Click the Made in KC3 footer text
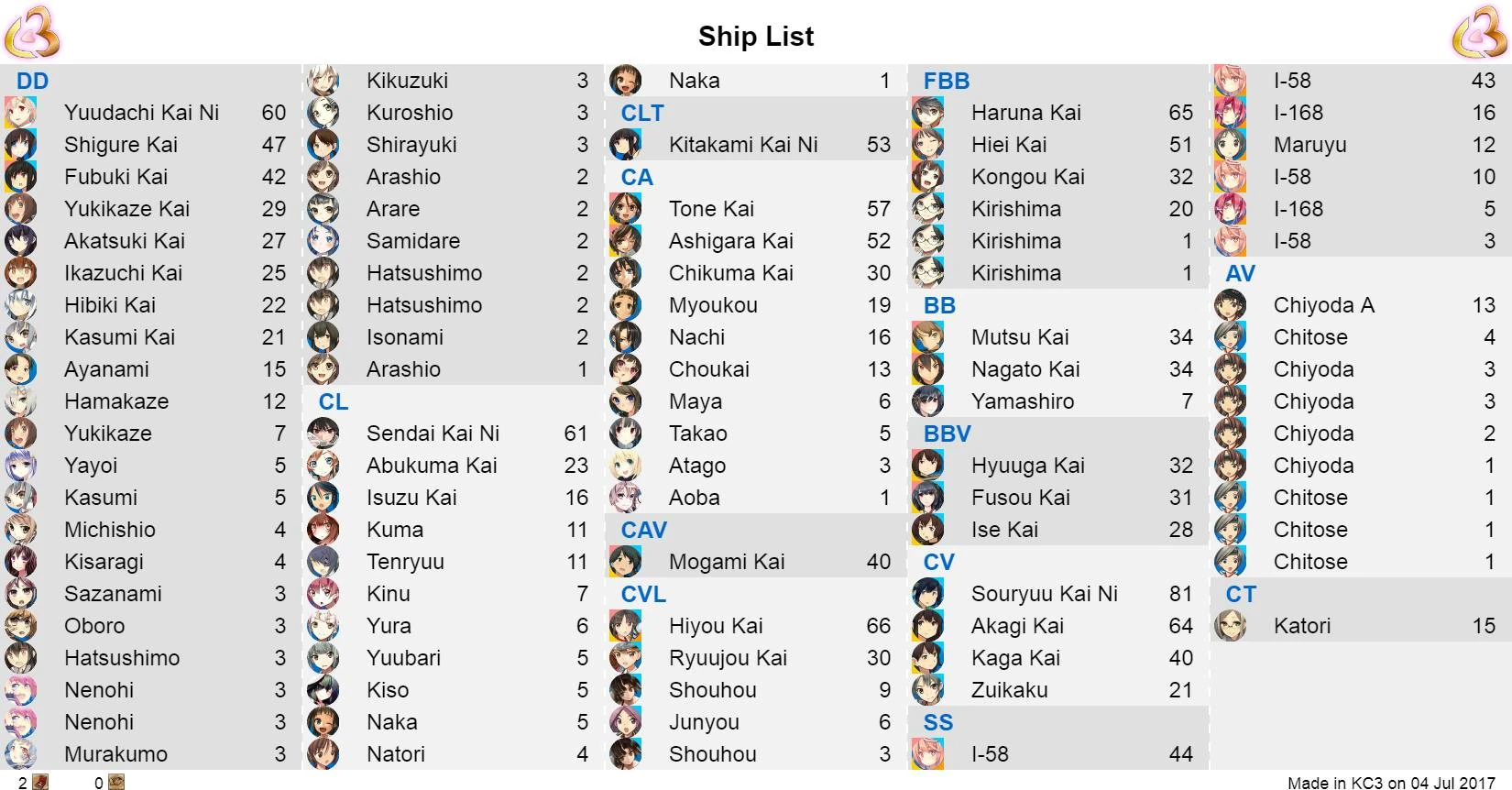Image resolution: width=1512 pixels, height=790 pixels. pyautogui.click(x=1390, y=783)
